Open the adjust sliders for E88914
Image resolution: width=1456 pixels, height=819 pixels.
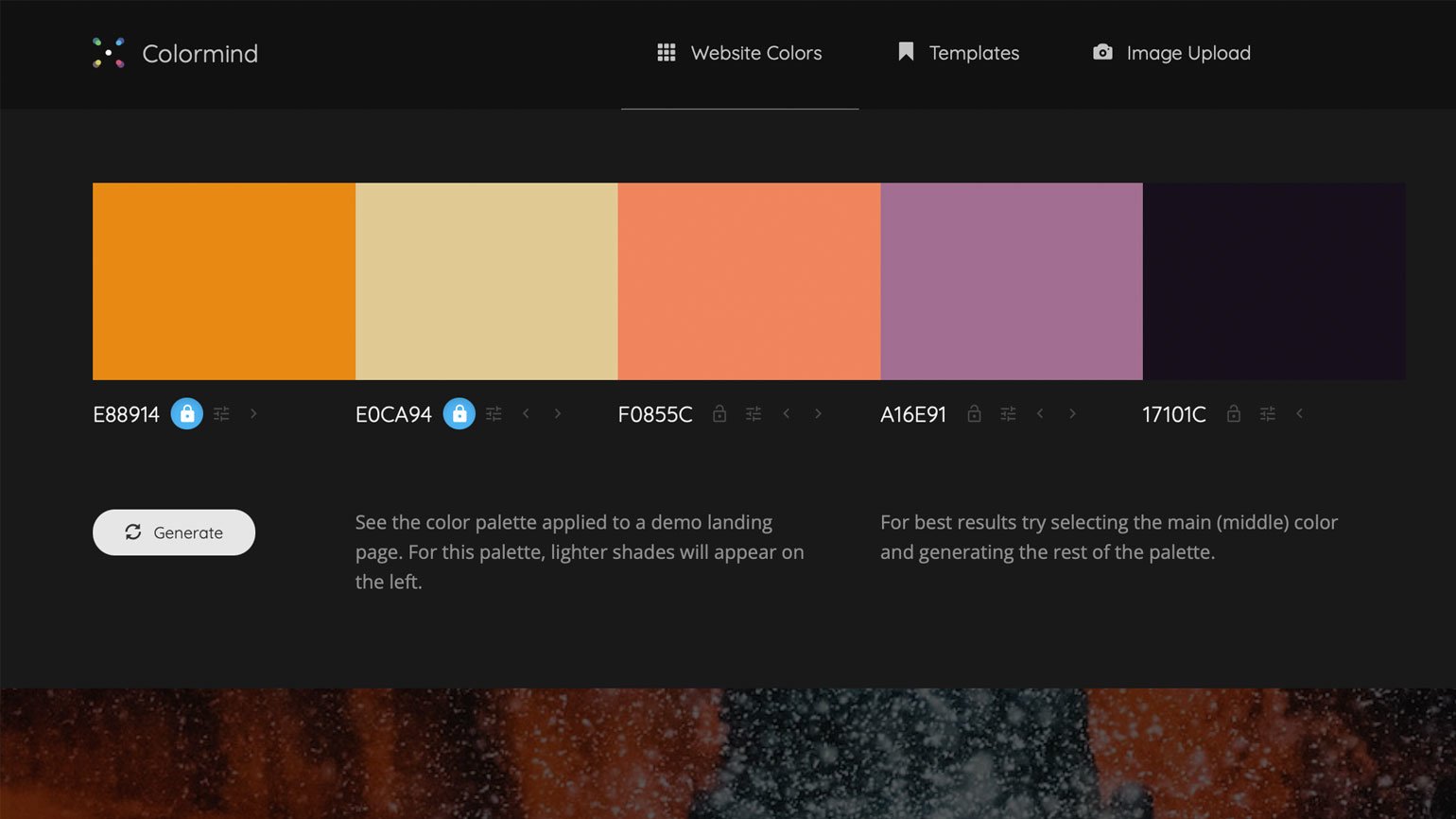pos(221,413)
